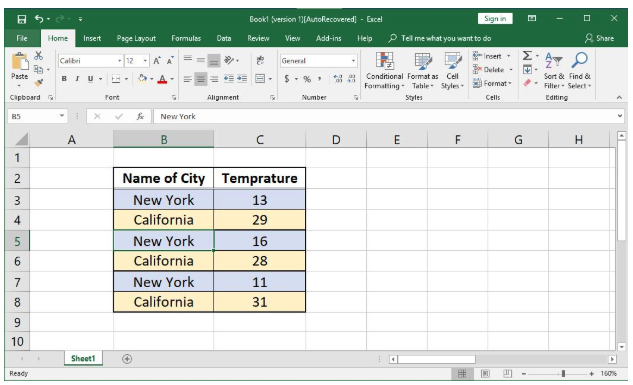The width and height of the screenshot is (633, 385).
Task: Open the Format cells menu
Action: pyautogui.click(x=492, y=83)
